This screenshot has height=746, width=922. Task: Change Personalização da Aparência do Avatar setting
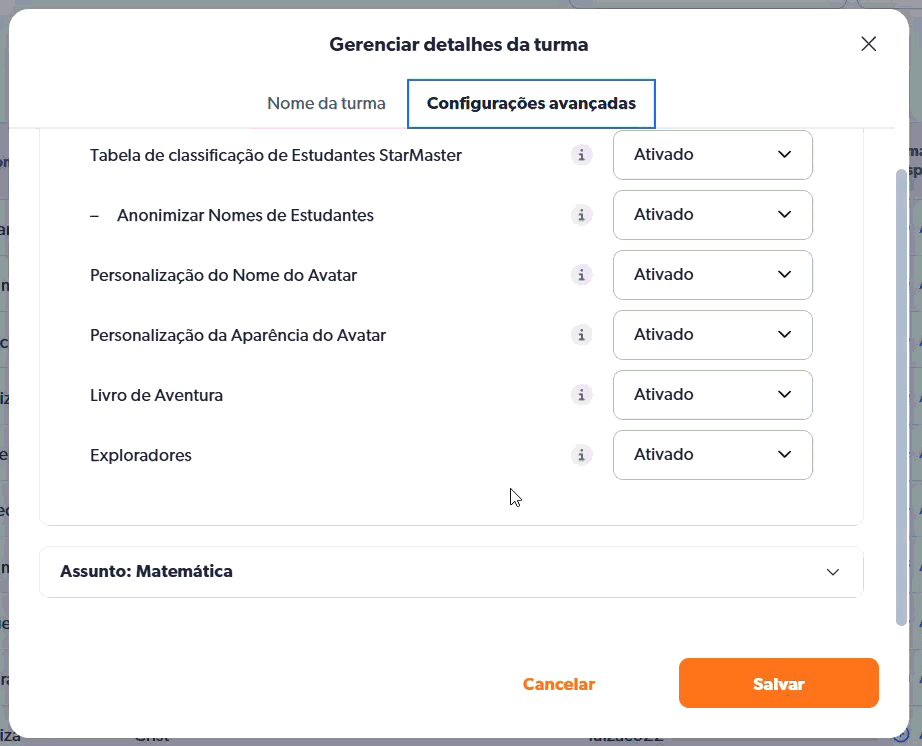(712, 335)
